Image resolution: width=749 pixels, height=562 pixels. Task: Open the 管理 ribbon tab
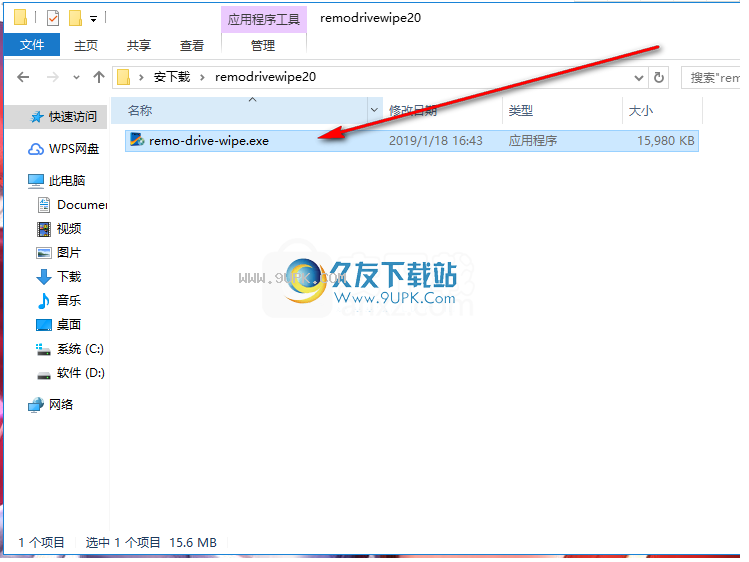[x=263, y=45]
